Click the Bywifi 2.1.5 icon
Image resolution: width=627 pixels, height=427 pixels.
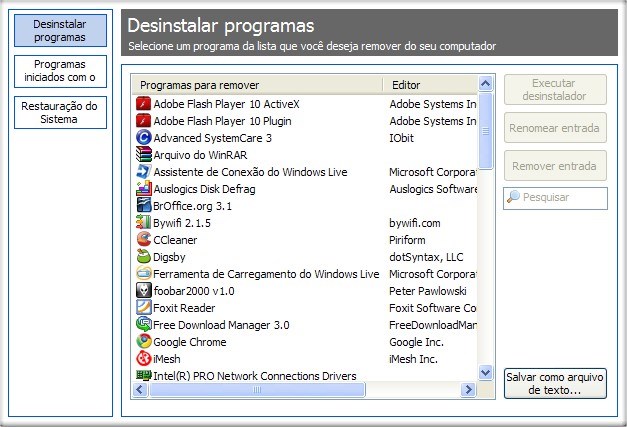coord(144,222)
